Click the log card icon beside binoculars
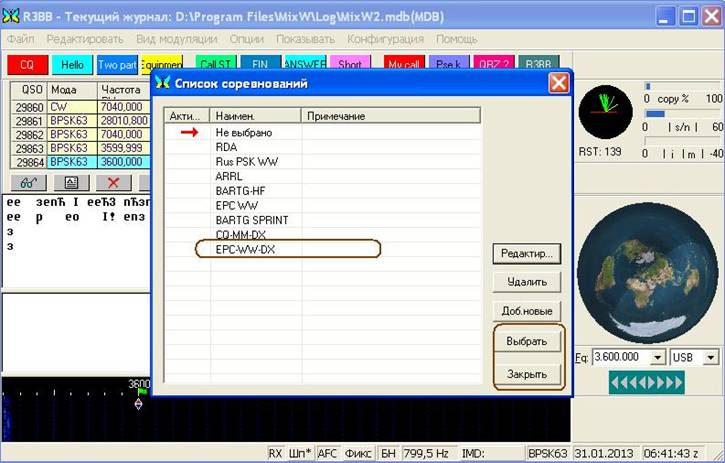The image size is (725, 463). (x=71, y=183)
